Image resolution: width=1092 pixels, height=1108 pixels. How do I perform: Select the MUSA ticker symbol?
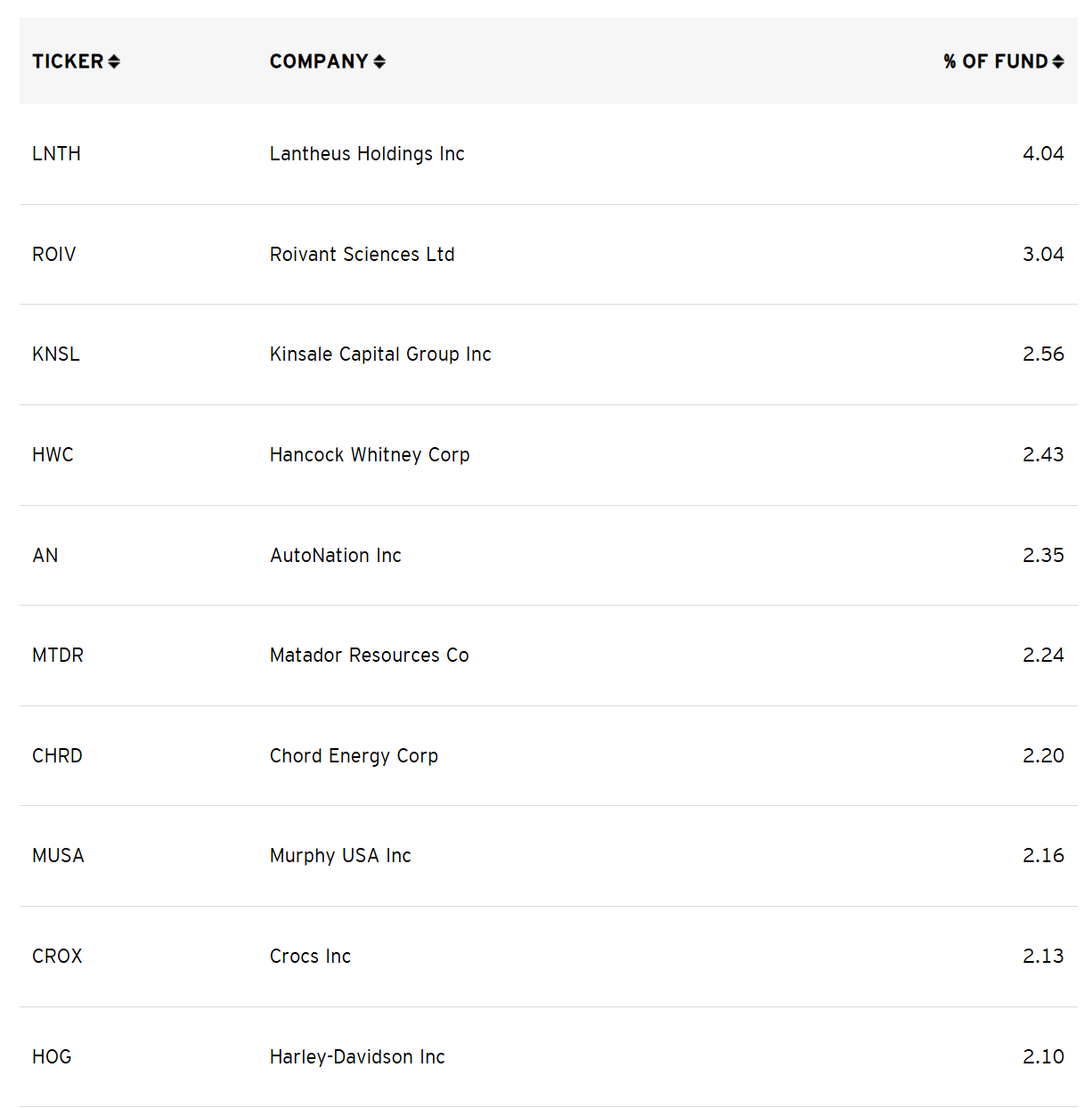coord(58,856)
